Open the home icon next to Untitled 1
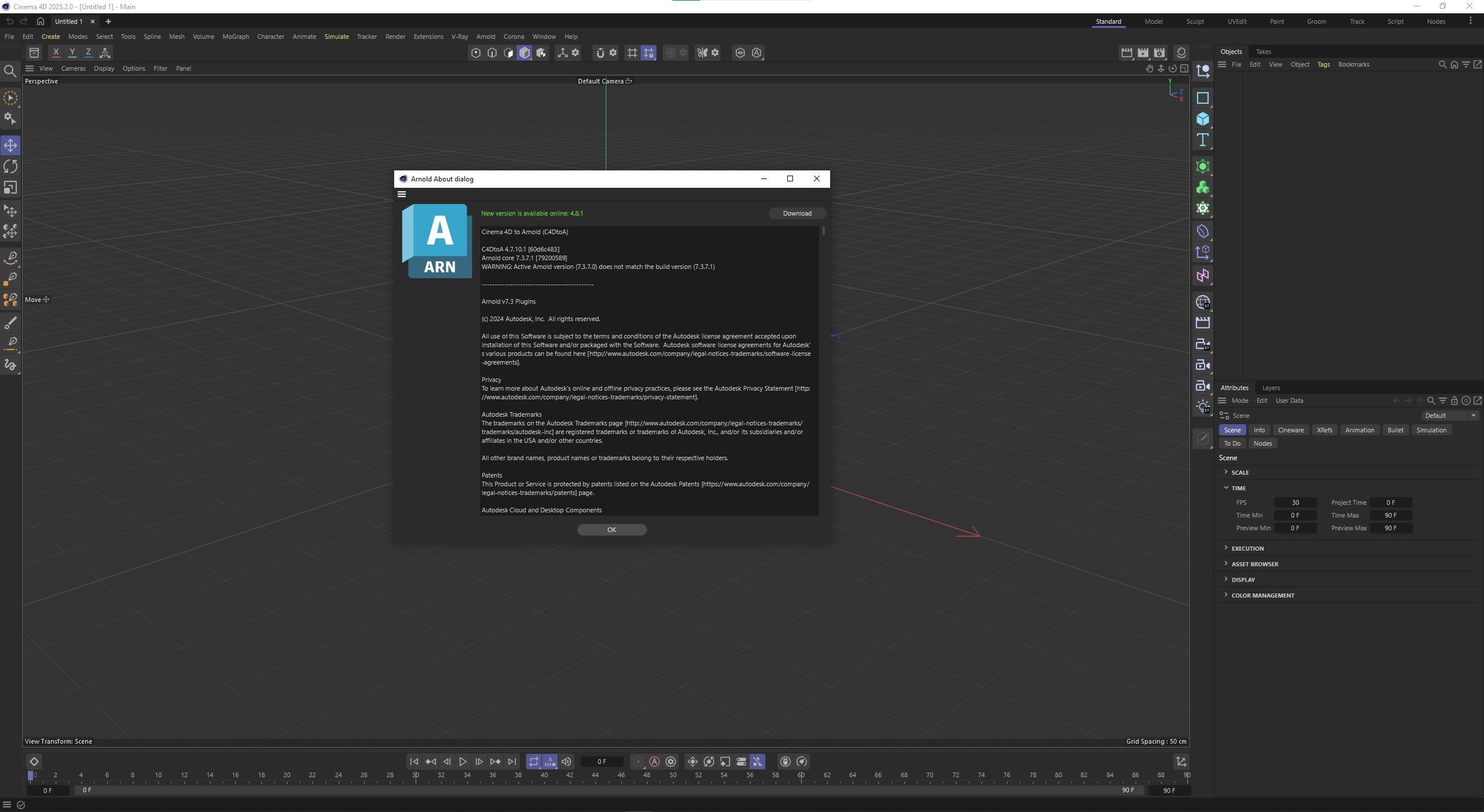Viewport: 1484px width, 812px height. coord(40,21)
